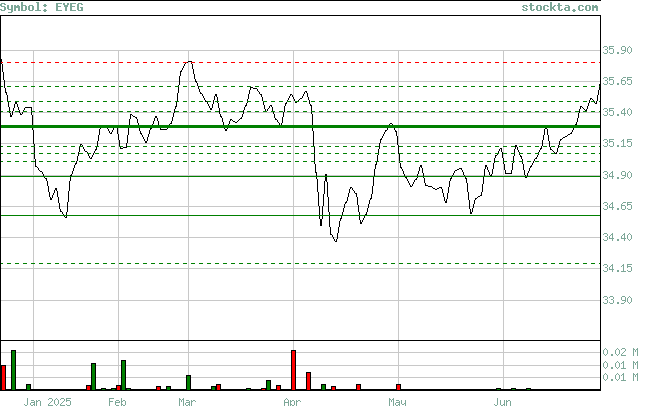655x406 pixels.
Task: Click the price peak at early March
Action: coord(189,62)
